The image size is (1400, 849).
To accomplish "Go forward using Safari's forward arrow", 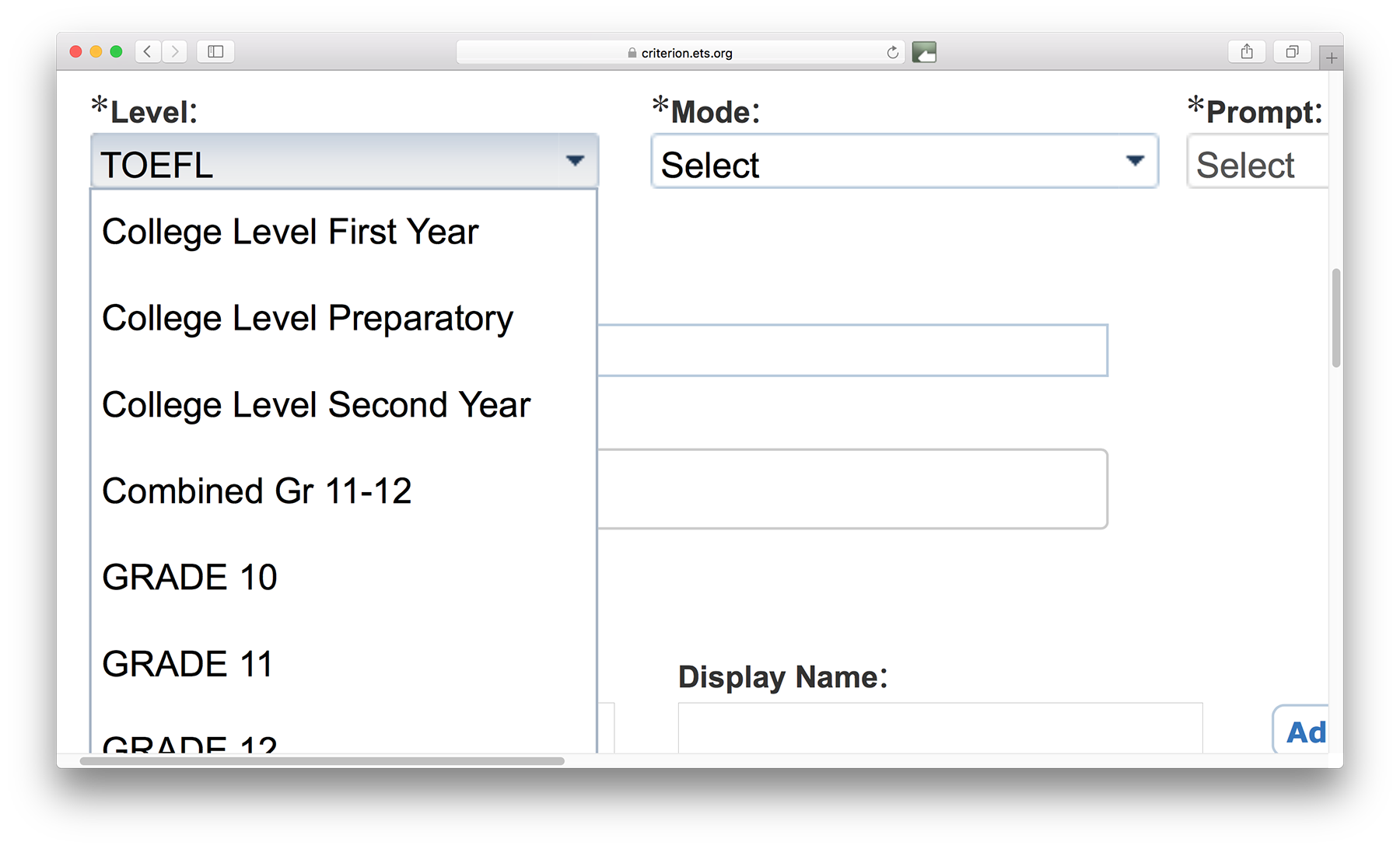I will (x=175, y=52).
